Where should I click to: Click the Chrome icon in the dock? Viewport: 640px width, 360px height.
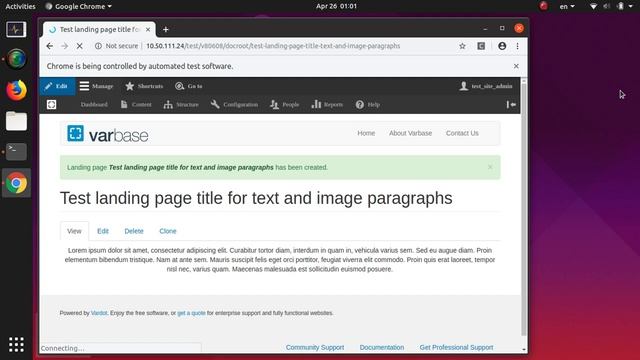[x=16, y=183]
